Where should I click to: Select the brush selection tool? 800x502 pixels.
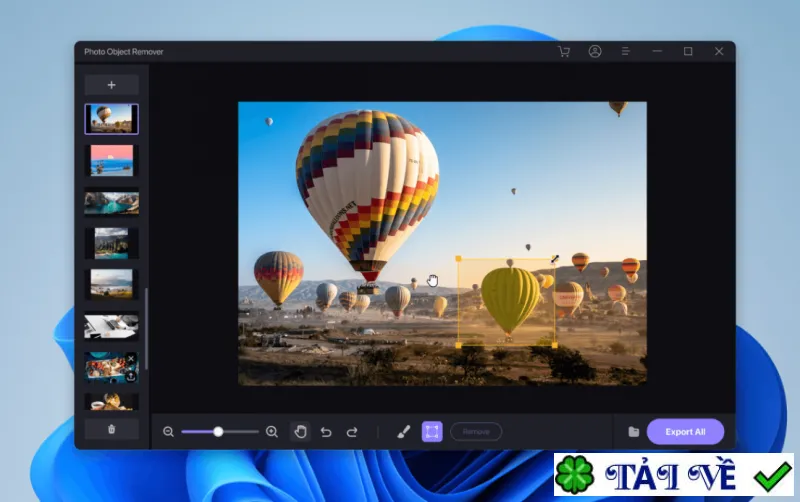(404, 432)
